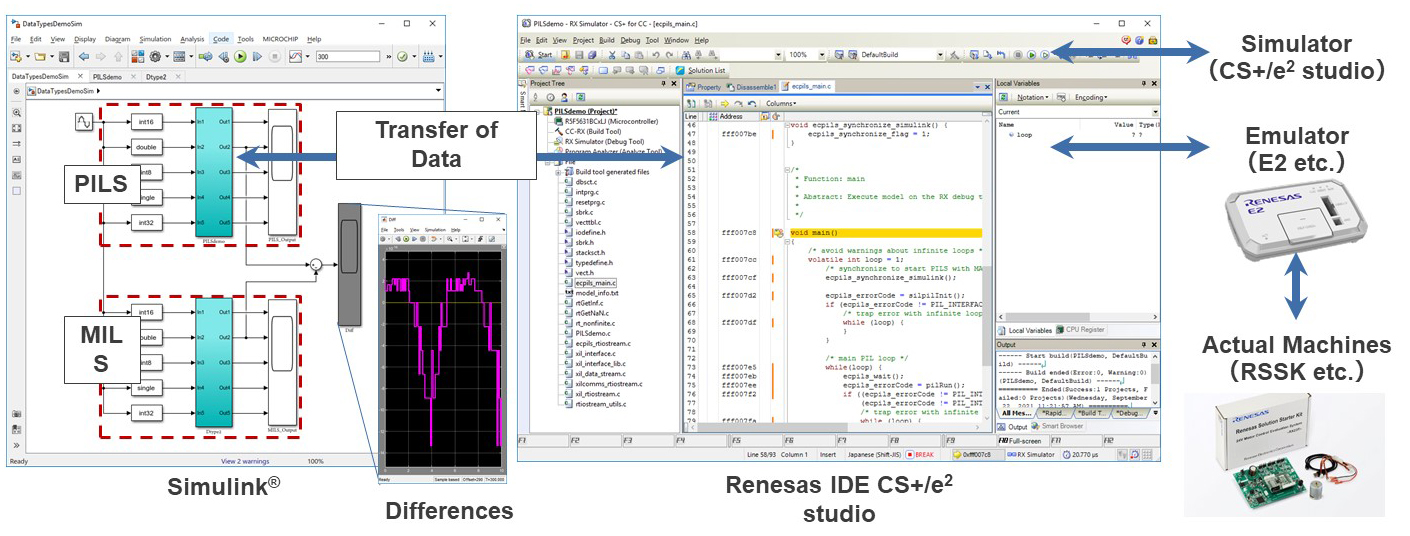1410x536 pixels.
Task: Close the Project Tree panel
Action: coord(674,84)
